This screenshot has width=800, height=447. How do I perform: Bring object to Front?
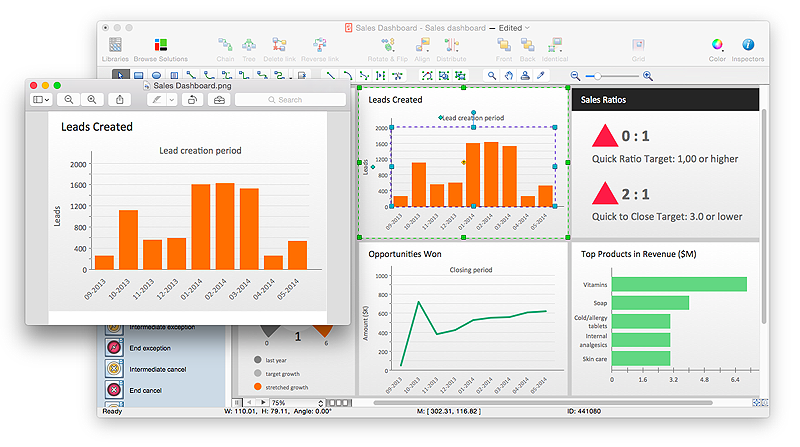(504, 49)
